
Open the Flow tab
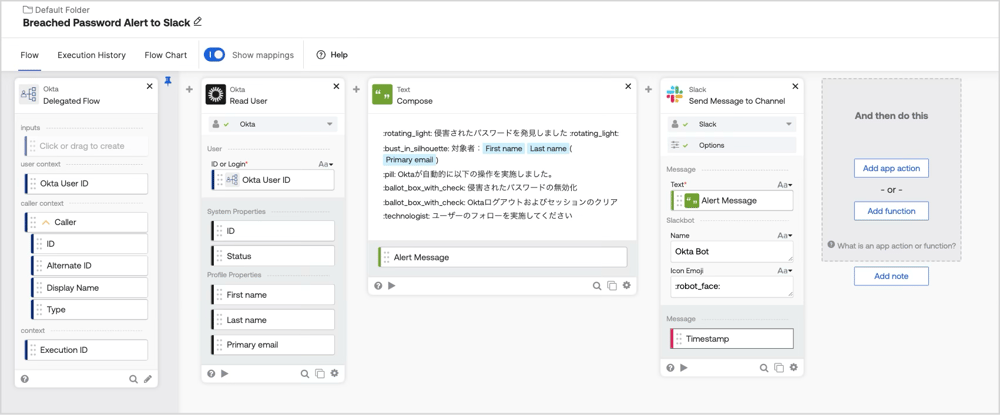click(x=29, y=55)
